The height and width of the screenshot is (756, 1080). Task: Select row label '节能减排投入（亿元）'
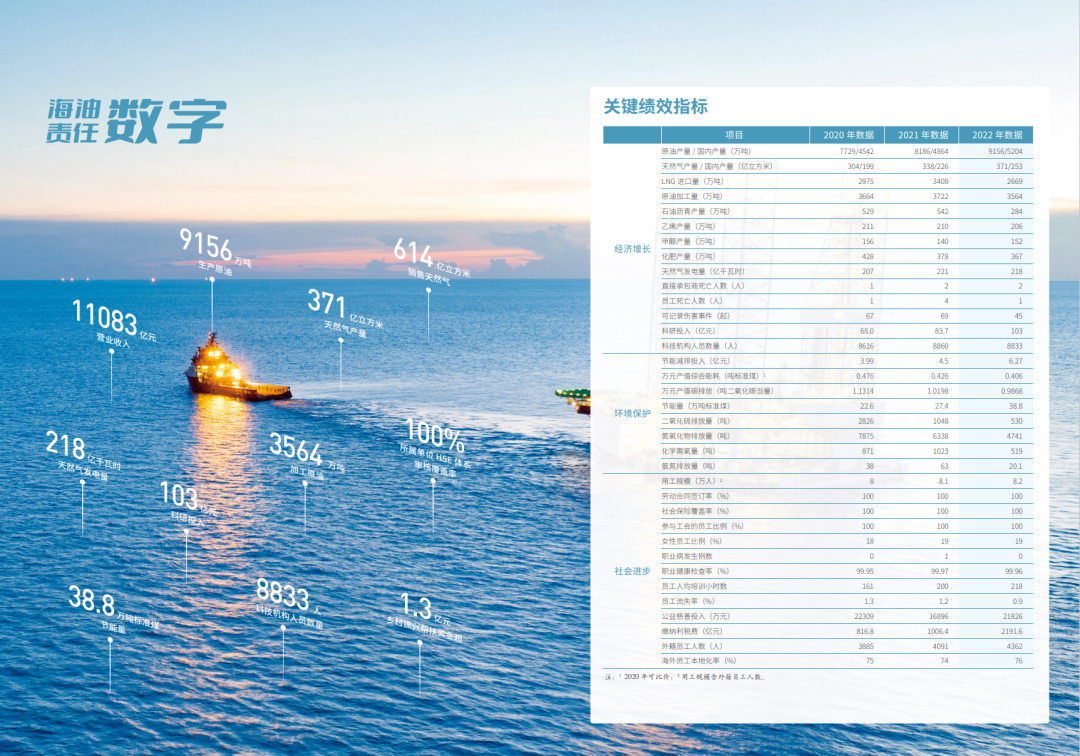(696, 361)
